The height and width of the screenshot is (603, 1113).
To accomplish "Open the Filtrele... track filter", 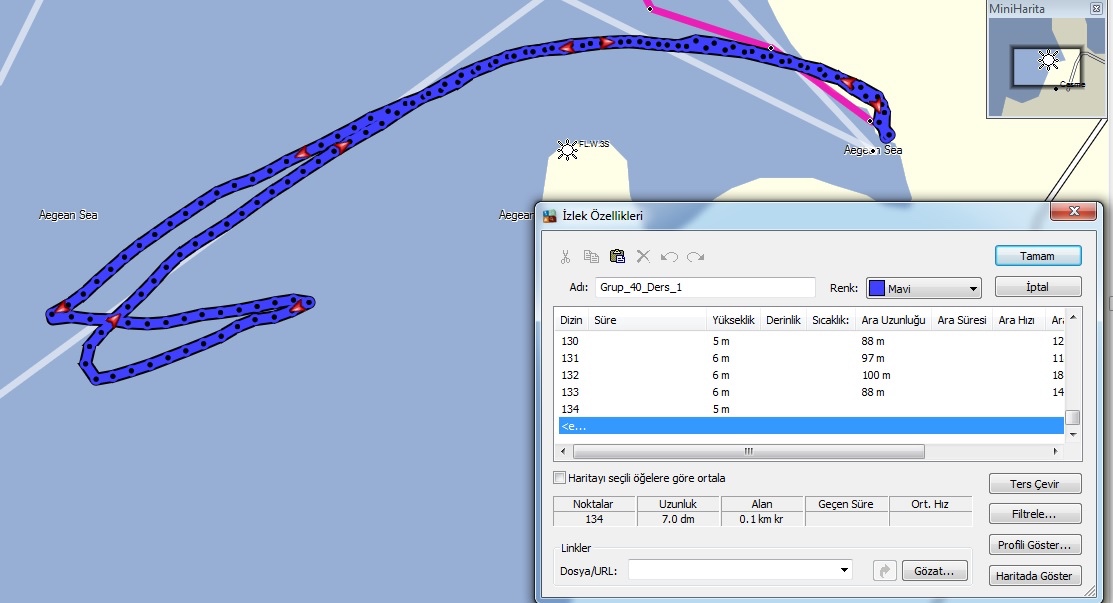I will coord(1035,514).
